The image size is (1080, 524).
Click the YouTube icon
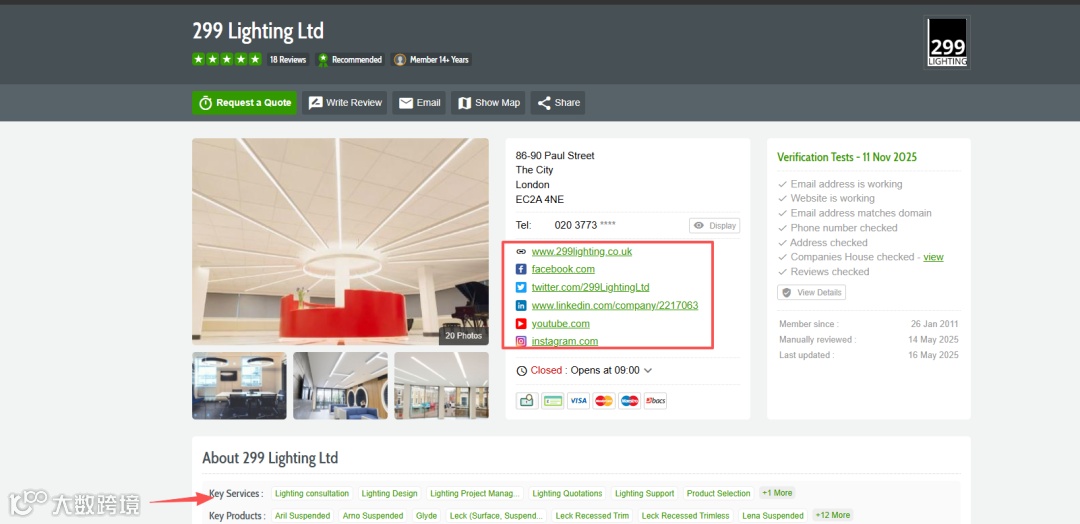(521, 324)
